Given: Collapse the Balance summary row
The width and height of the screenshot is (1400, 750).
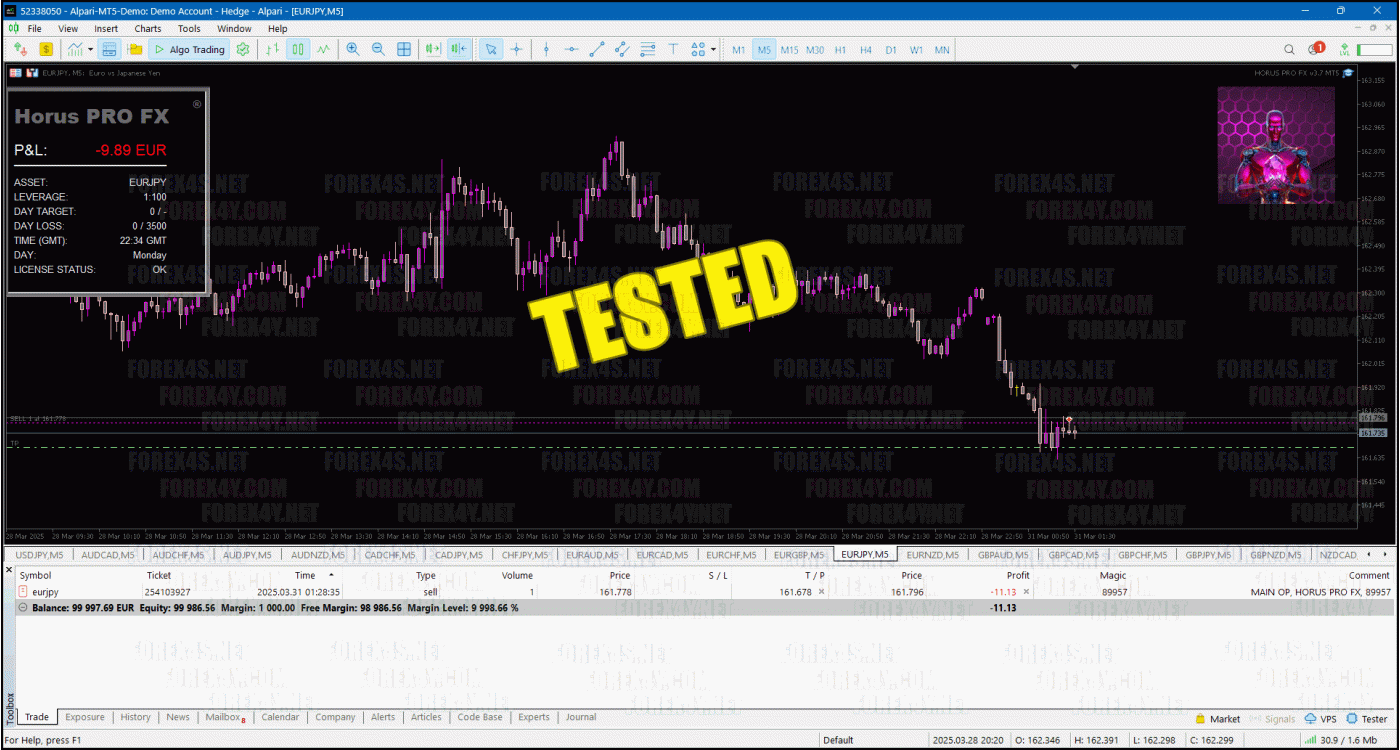Looking at the screenshot, I should (23, 607).
